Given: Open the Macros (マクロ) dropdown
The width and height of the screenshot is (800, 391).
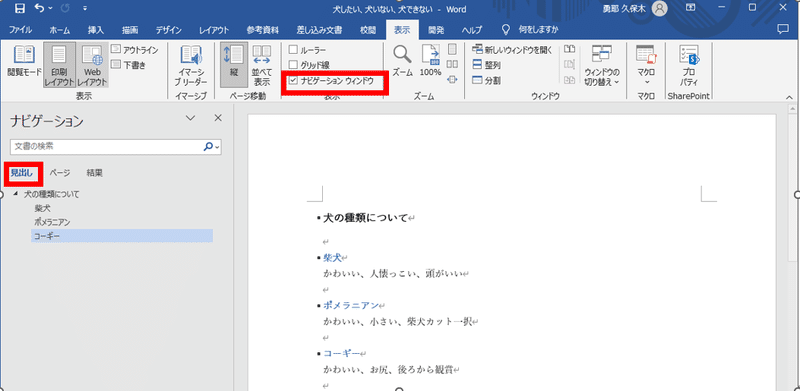Looking at the screenshot, I should (x=646, y=65).
